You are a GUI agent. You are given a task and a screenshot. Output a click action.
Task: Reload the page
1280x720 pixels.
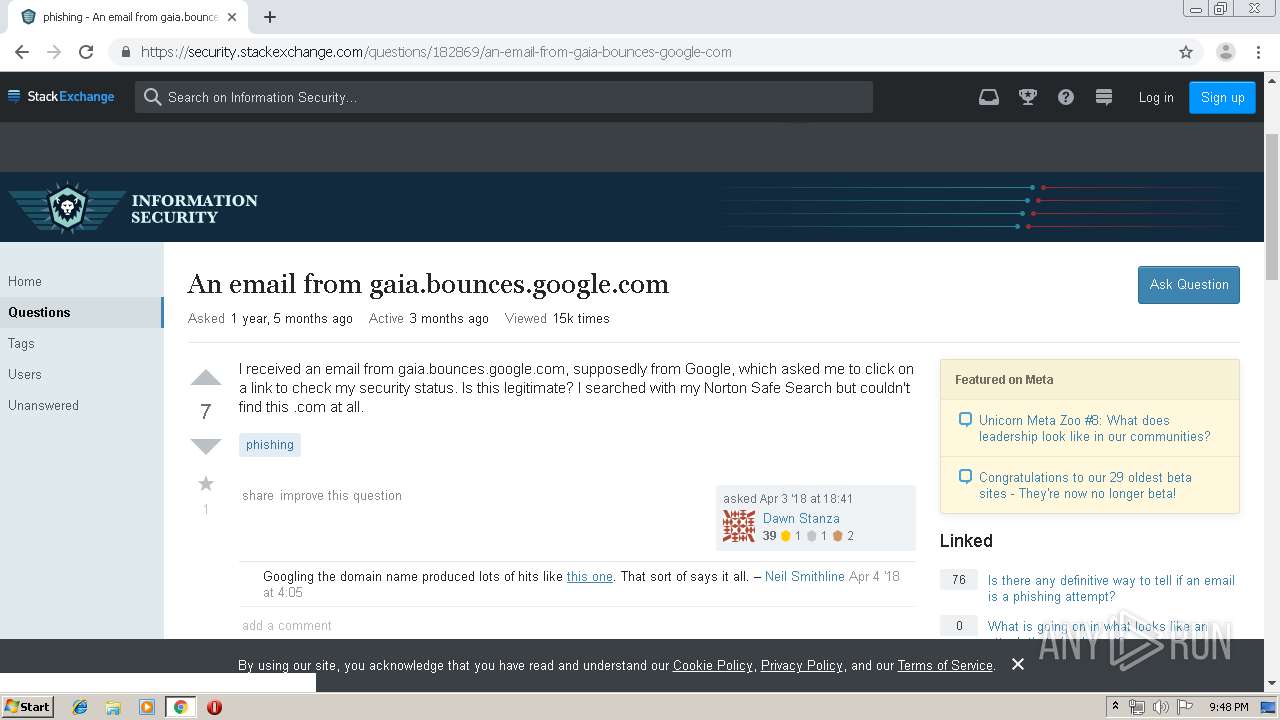86,52
